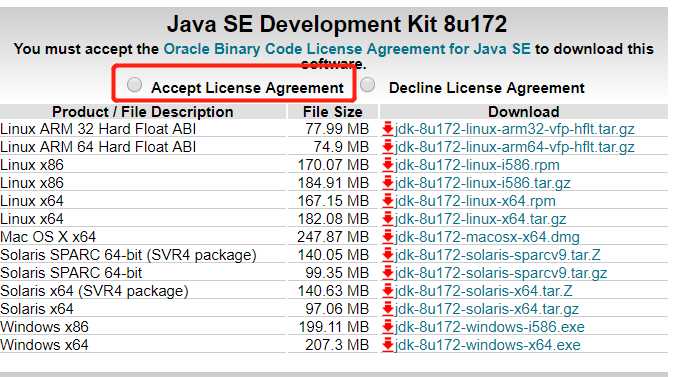Download jdk-8u172-linux-i586.rpm
The image size is (689, 377).
click(x=477, y=165)
